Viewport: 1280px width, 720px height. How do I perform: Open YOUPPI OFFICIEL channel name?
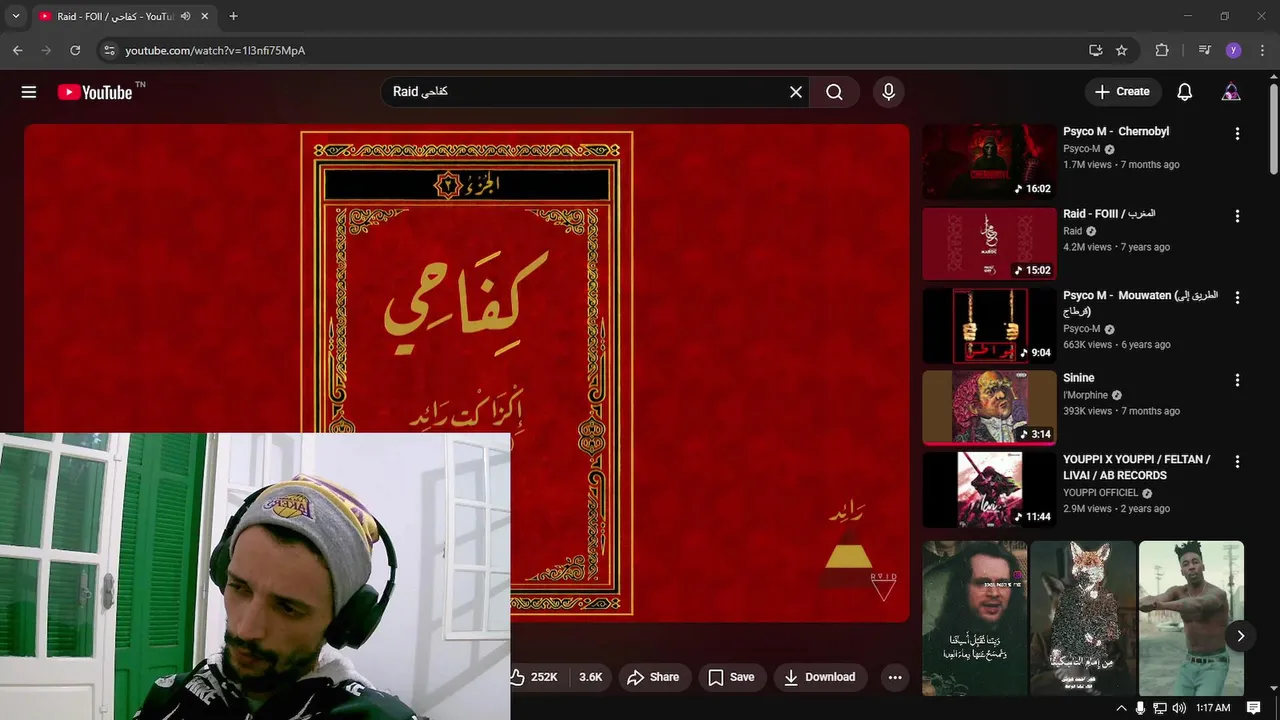tap(1100, 493)
